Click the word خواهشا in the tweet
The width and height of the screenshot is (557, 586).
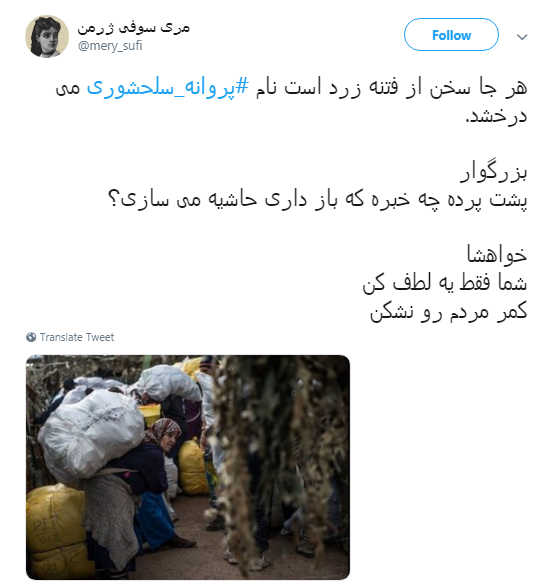pos(497,255)
